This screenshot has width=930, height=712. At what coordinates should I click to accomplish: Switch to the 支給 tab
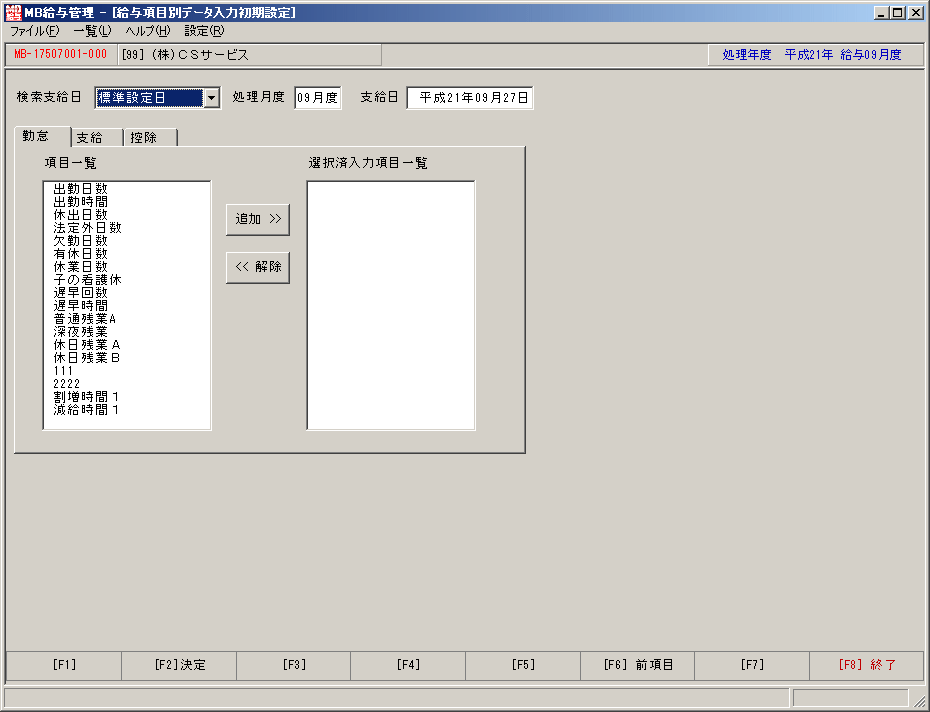coord(96,138)
